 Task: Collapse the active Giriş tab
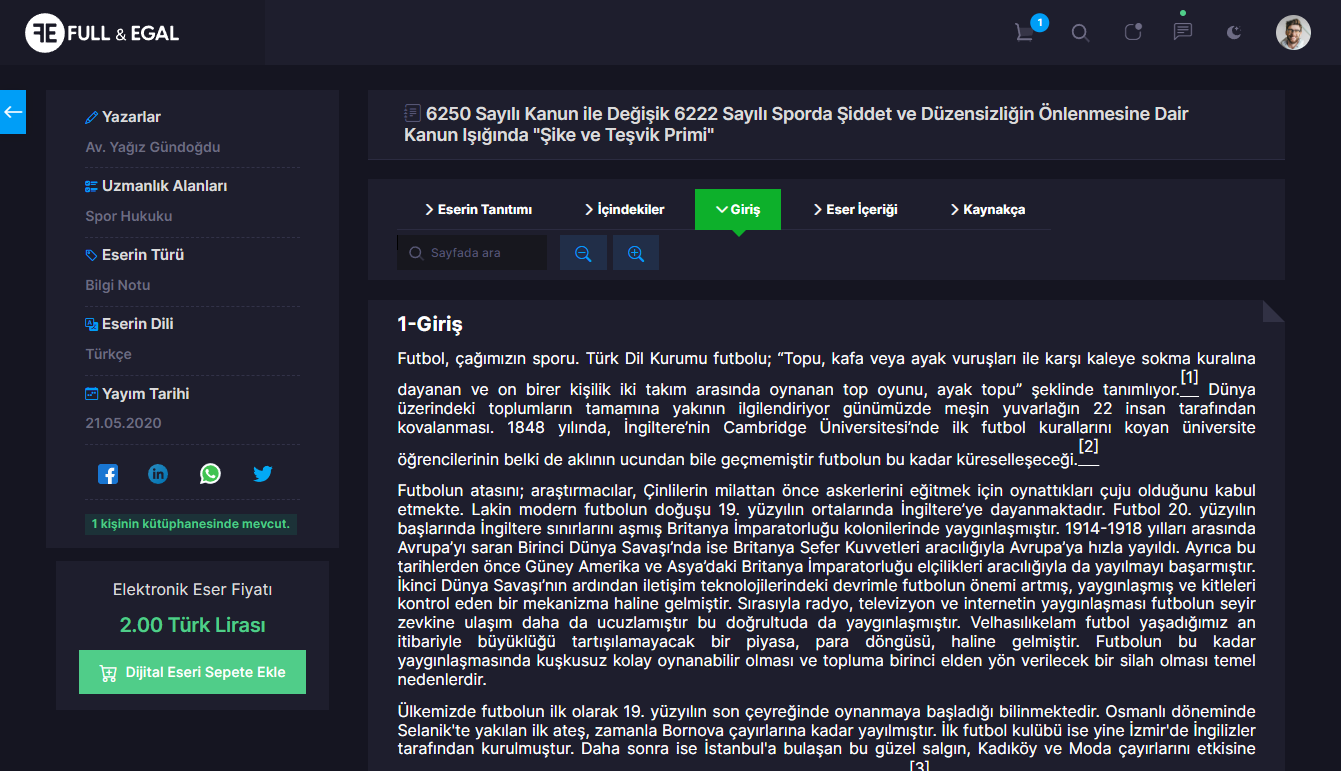click(x=738, y=210)
